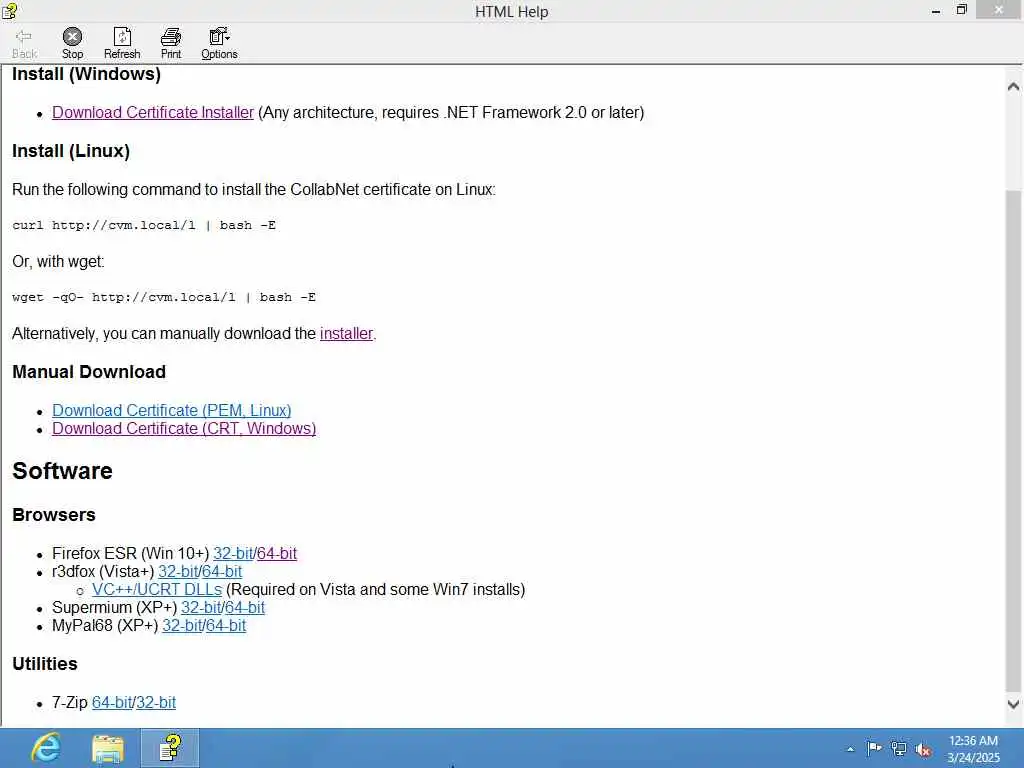The image size is (1024, 768).
Task: Refresh the help page
Action: pos(122,44)
